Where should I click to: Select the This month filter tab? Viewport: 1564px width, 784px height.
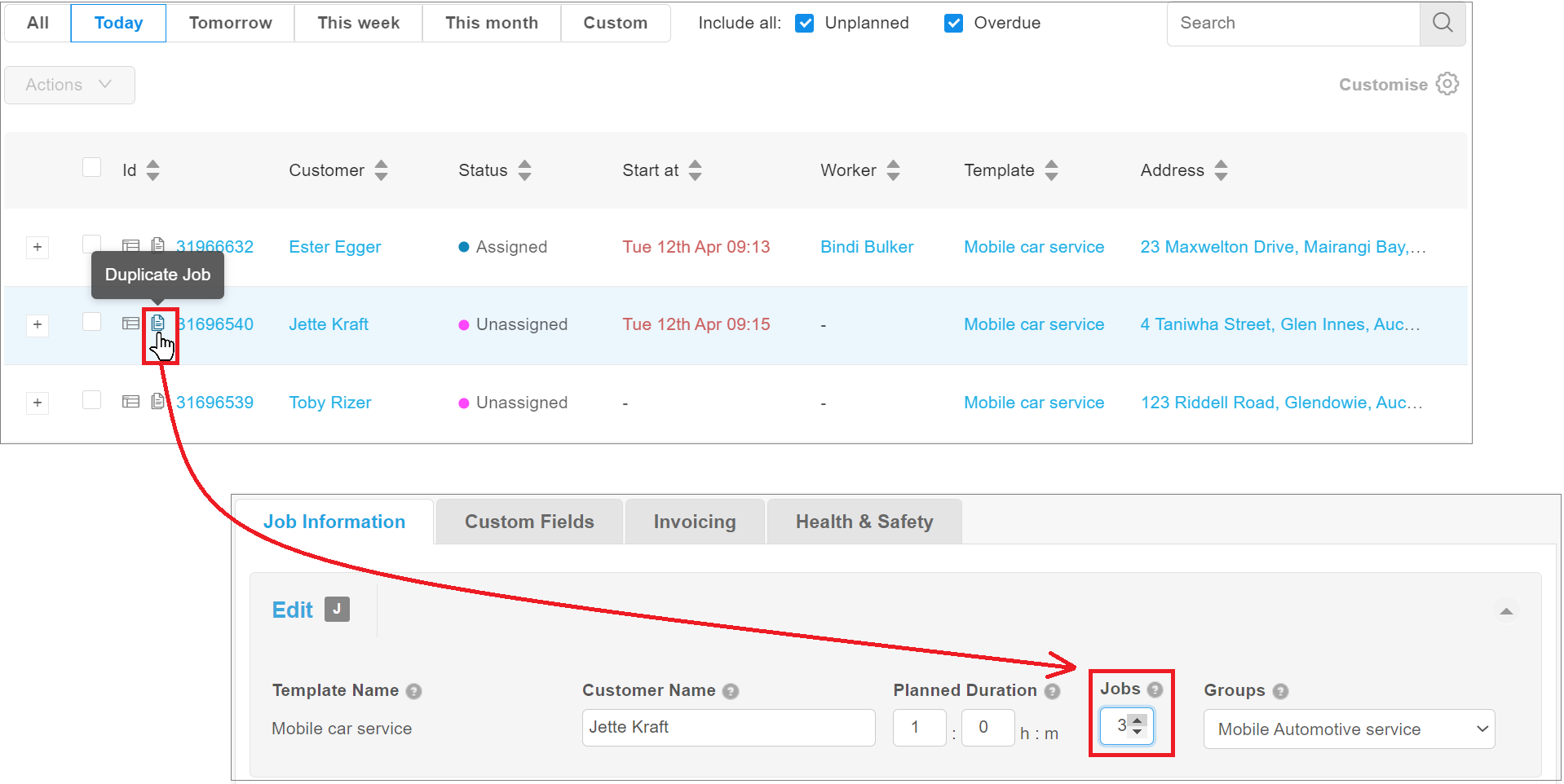pos(492,23)
